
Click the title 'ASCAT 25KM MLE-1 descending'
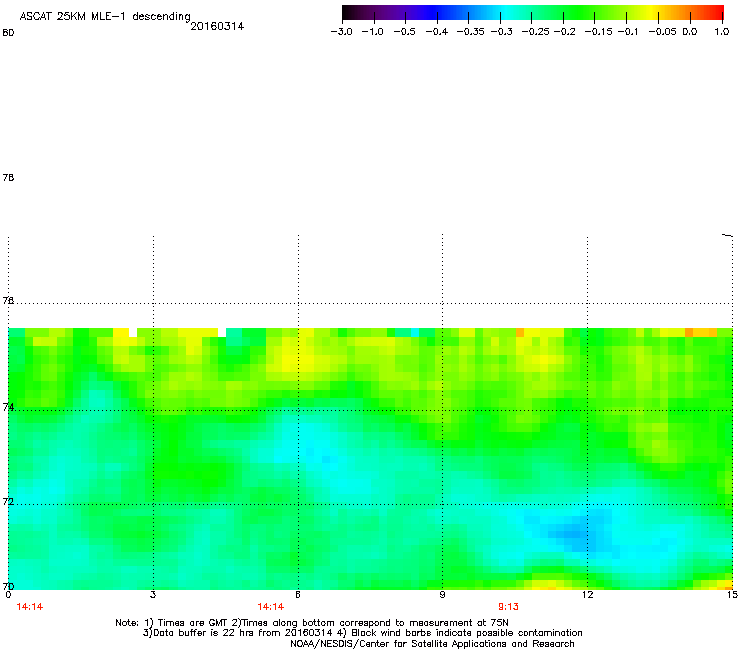click(105, 16)
